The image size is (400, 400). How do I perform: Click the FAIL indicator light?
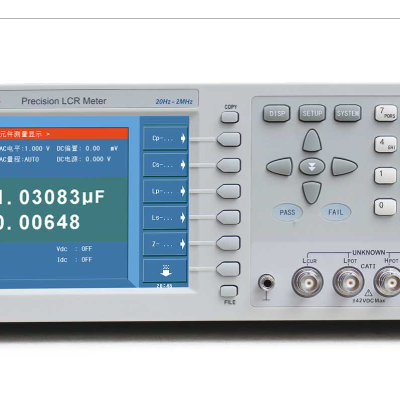coord(336,212)
